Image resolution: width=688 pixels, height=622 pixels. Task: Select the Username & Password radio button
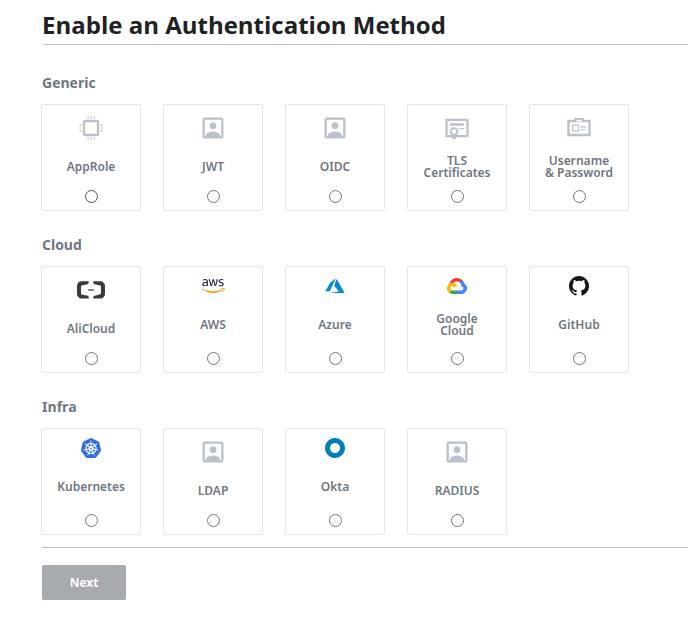pyautogui.click(x=579, y=197)
